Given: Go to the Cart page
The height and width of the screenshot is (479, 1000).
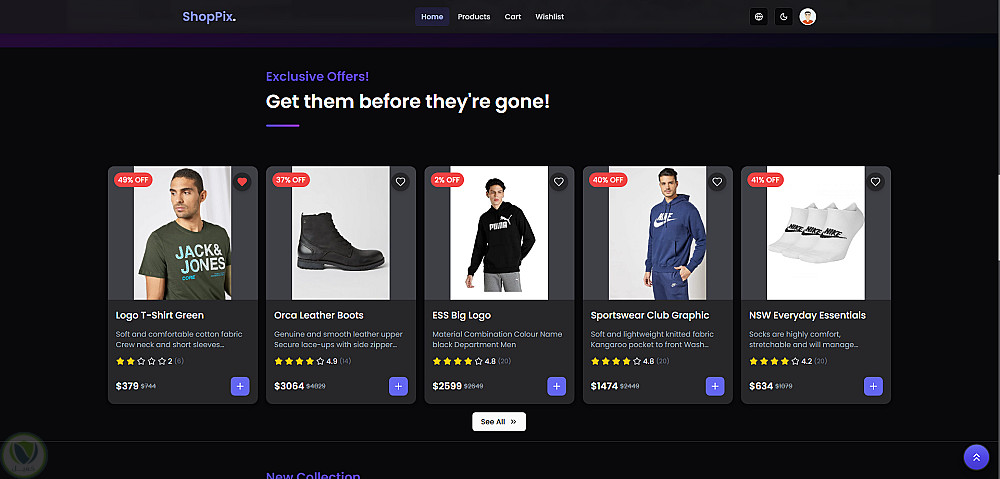Looking at the screenshot, I should click(x=513, y=17).
